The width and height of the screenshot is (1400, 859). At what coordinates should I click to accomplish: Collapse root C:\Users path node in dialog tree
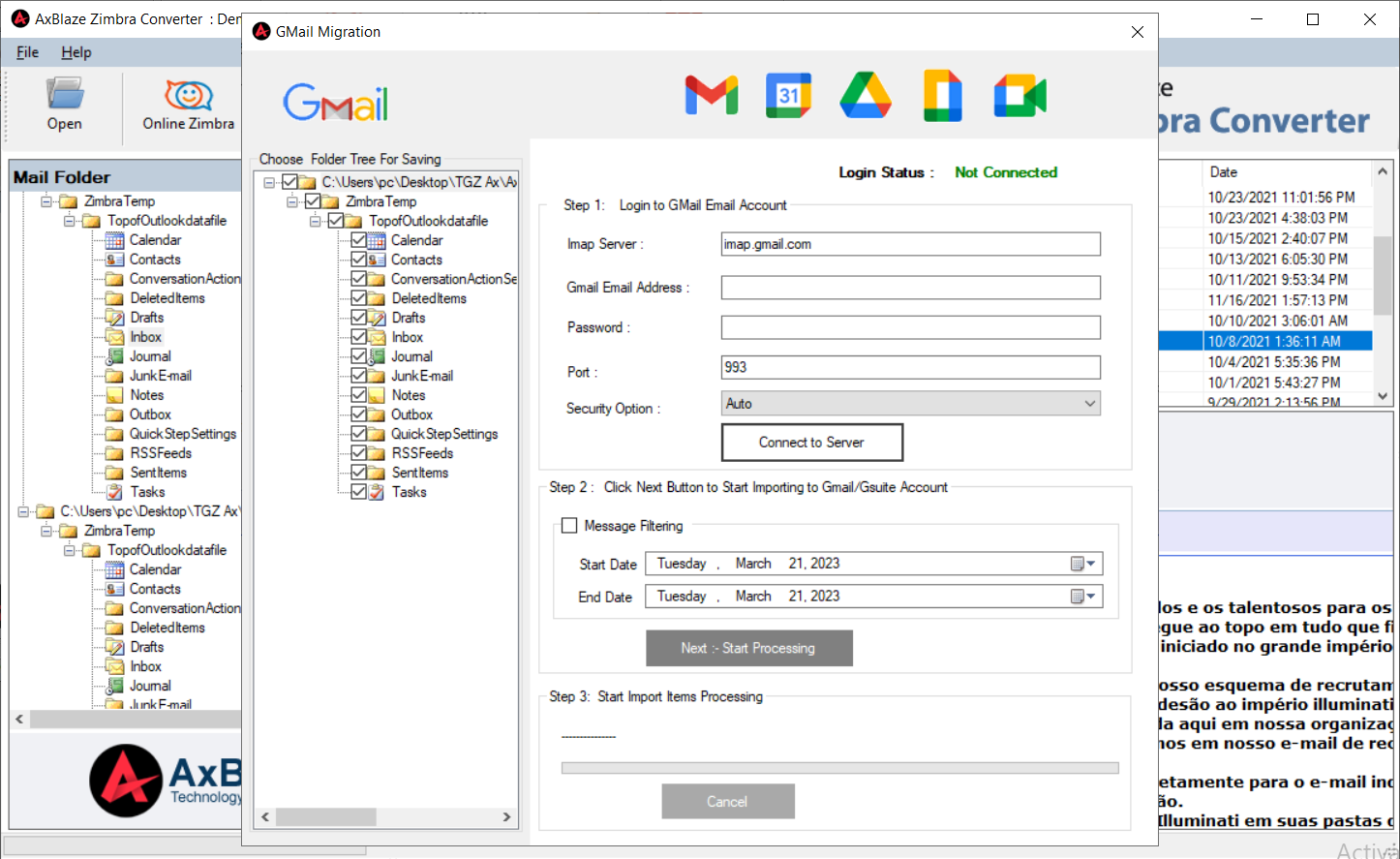(269, 182)
